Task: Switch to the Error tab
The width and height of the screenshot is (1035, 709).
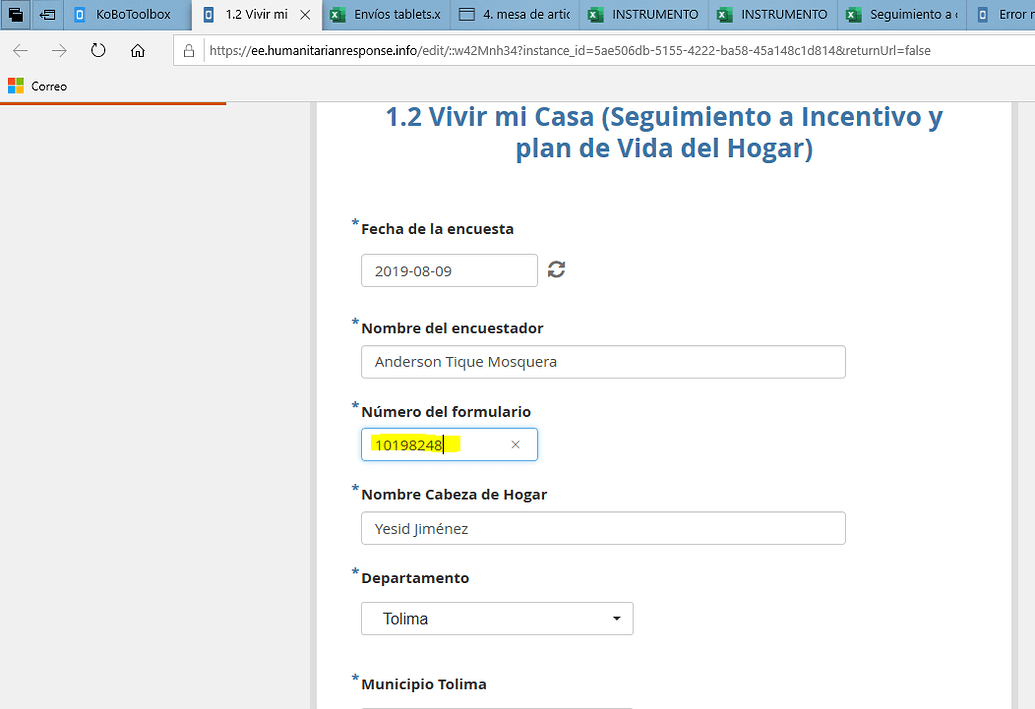Action: (1010, 14)
